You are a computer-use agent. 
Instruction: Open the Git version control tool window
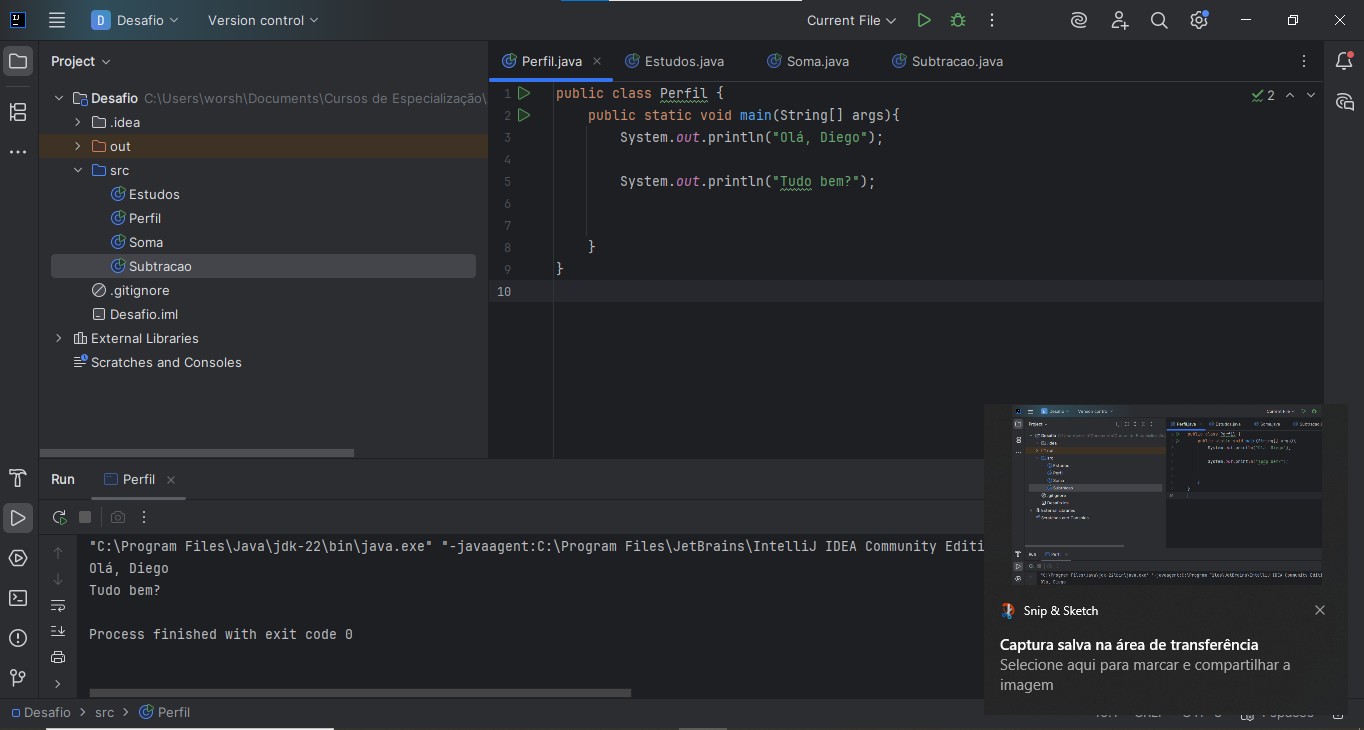coord(18,678)
